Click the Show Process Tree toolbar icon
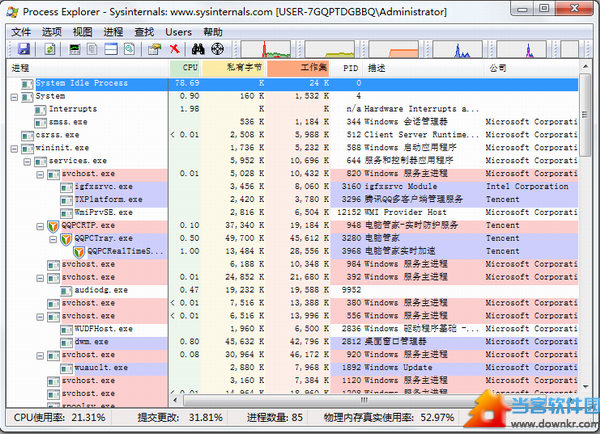600x434 pixels. 92,49
